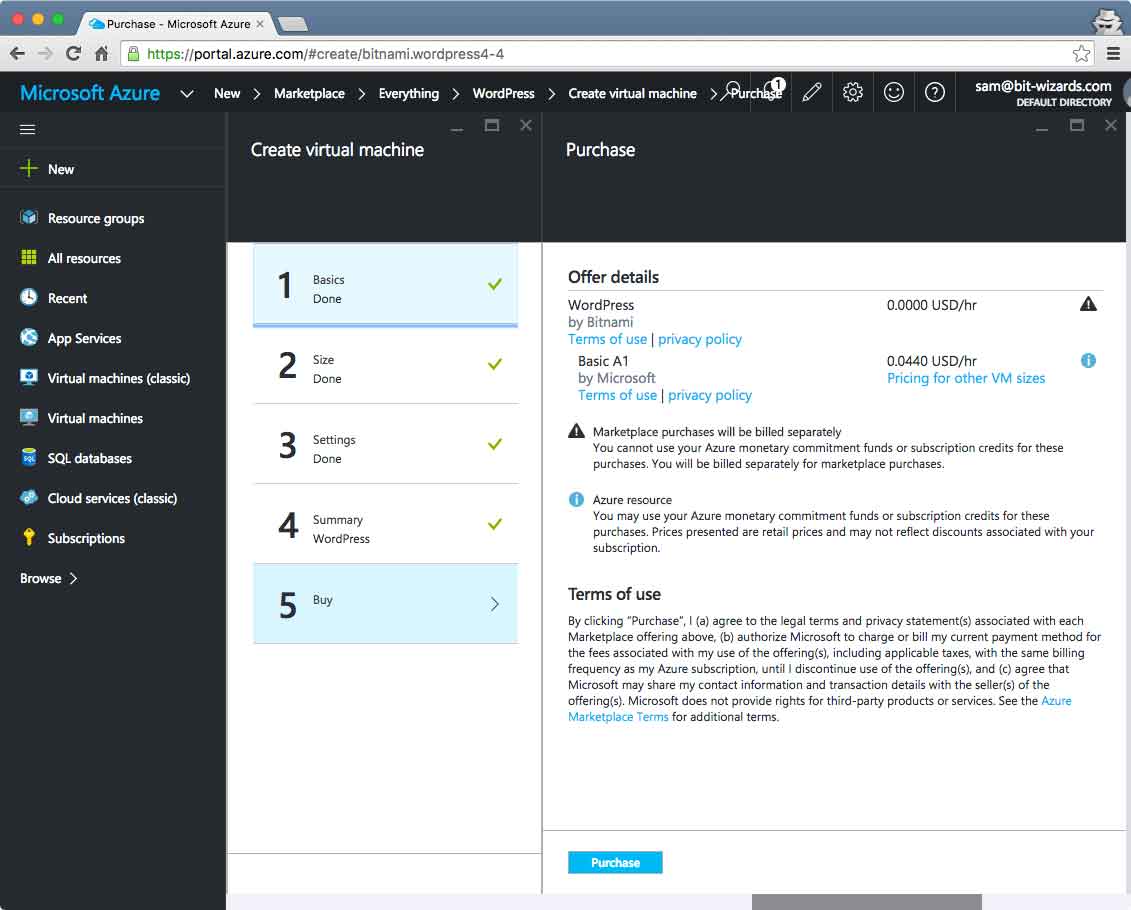Click New in the breadcrumb
Viewport: 1131px width, 910px height.
click(226, 93)
